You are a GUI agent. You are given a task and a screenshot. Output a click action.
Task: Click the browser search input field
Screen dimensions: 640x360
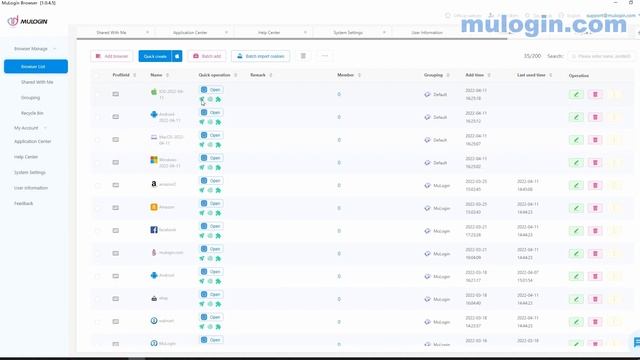coord(602,56)
